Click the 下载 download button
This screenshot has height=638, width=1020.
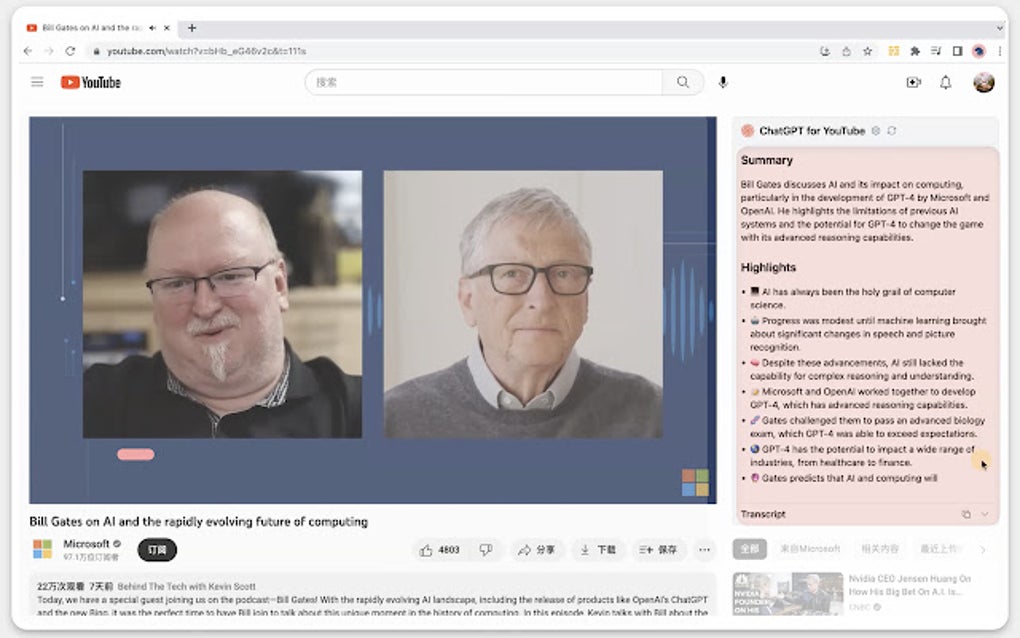point(598,550)
